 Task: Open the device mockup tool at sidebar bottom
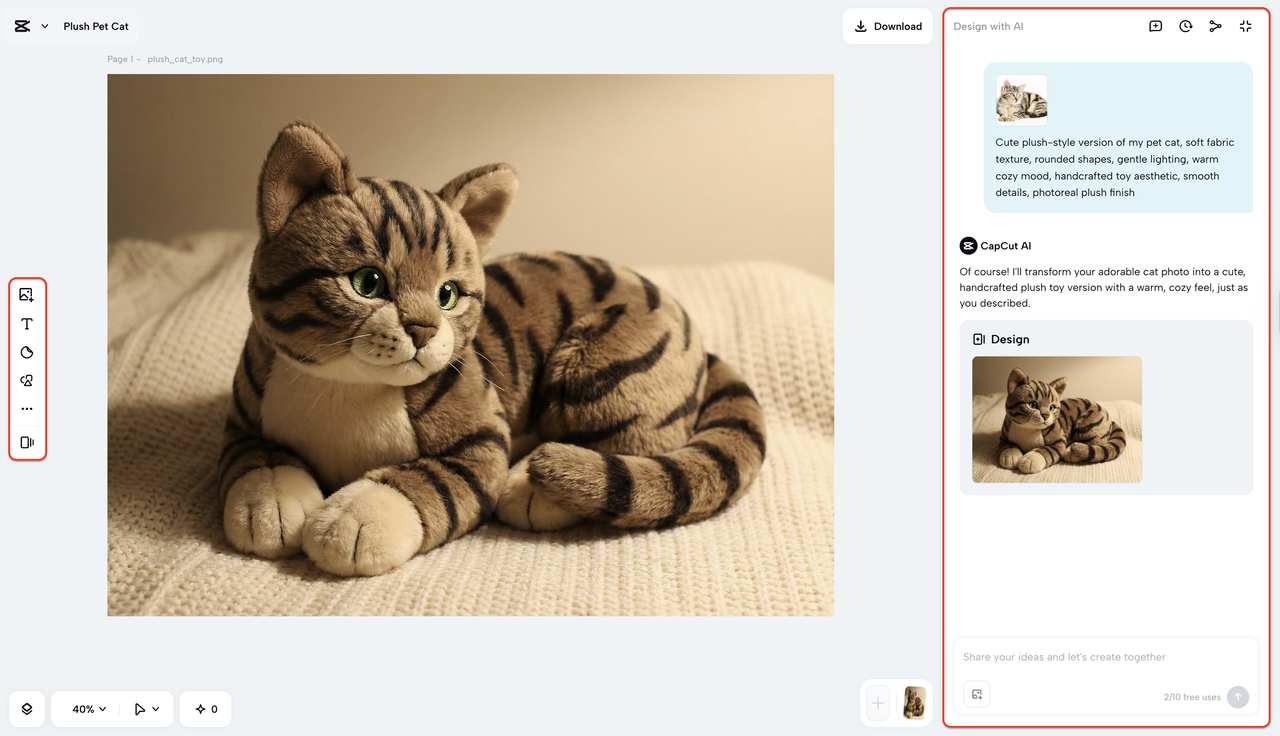[x=27, y=441]
